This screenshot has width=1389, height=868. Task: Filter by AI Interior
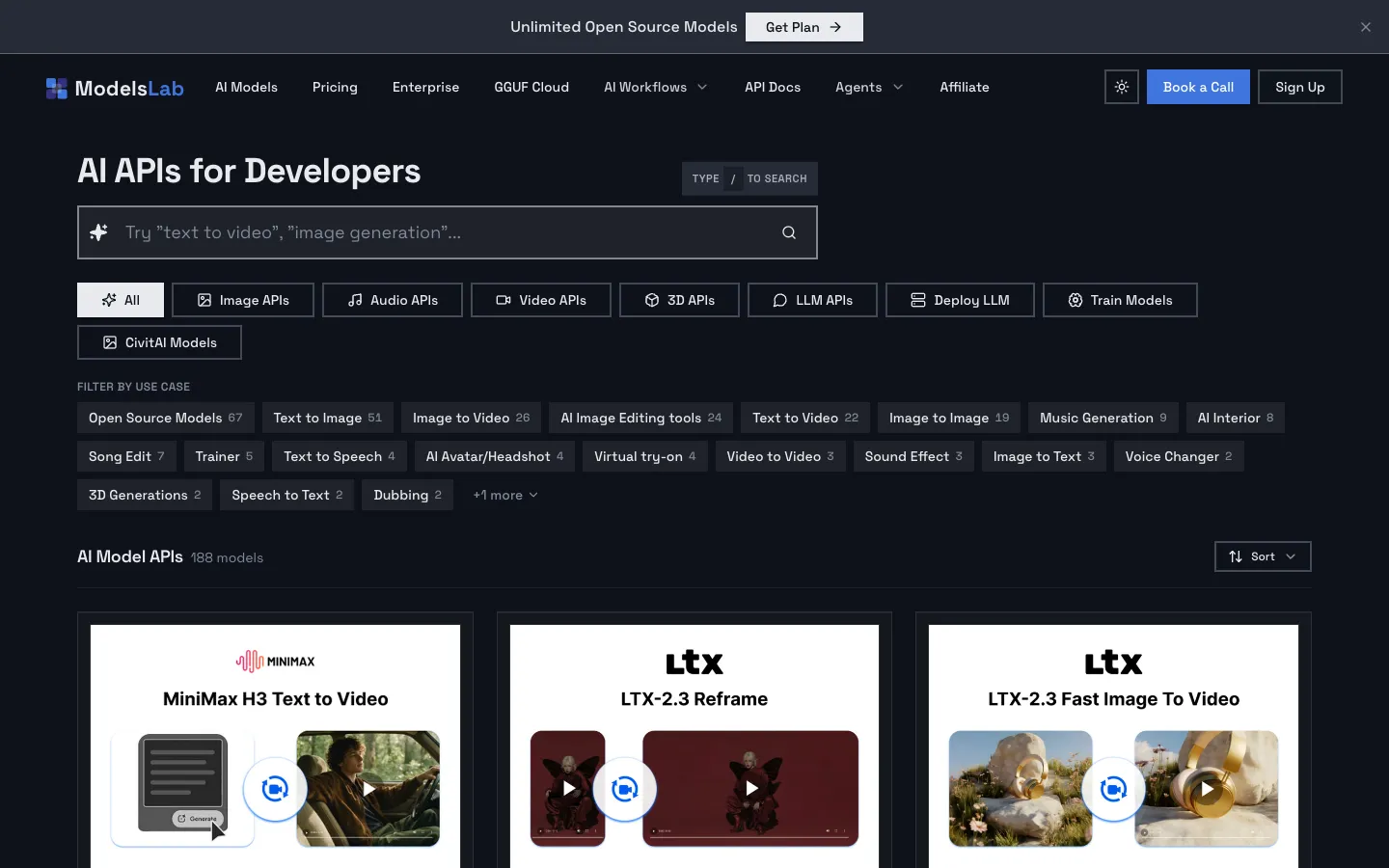[x=1236, y=418]
